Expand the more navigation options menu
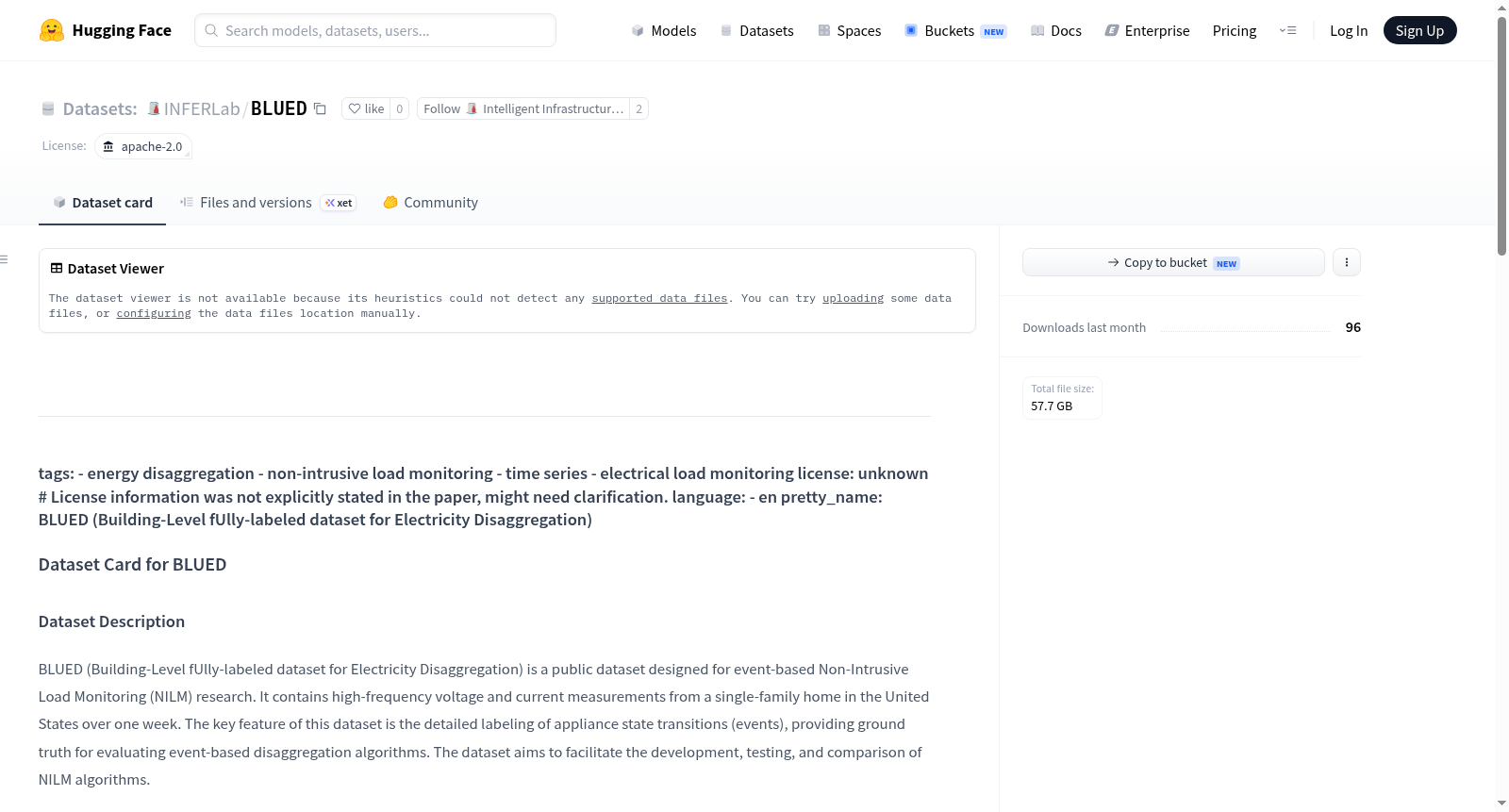1509x812 pixels. tap(1287, 30)
